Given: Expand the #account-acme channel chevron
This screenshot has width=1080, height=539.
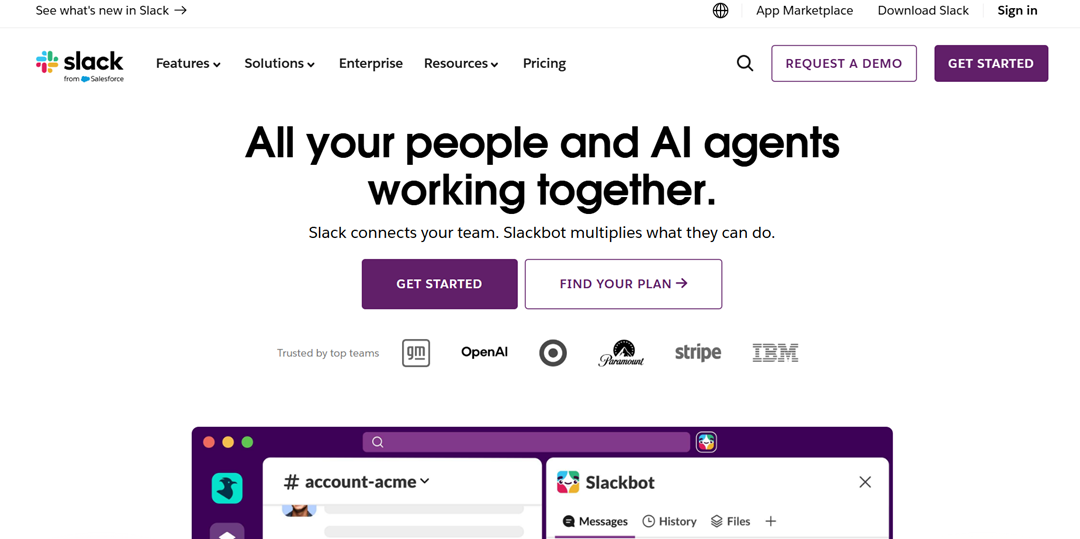Looking at the screenshot, I should 425,481.
